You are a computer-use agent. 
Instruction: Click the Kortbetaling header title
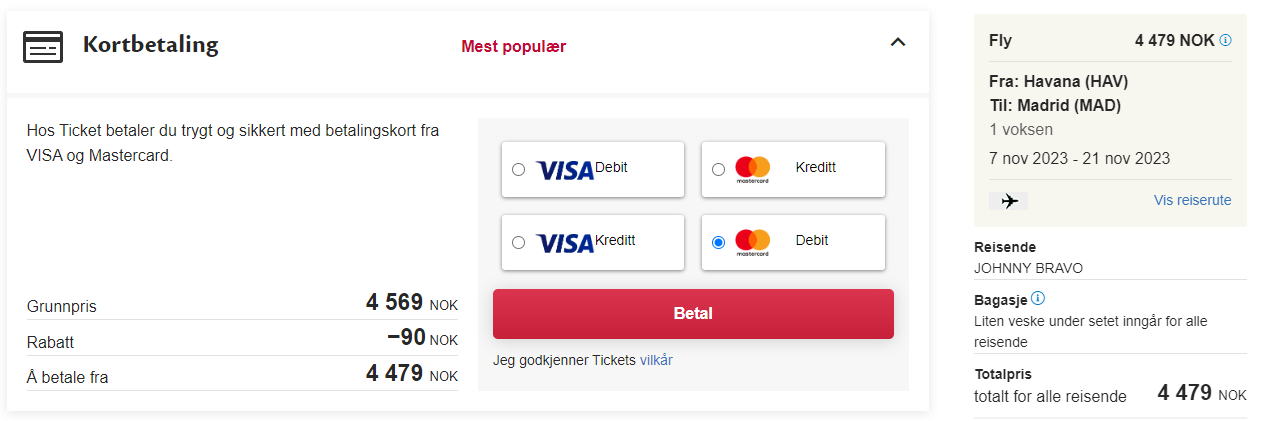pyautogui.click(x=150, y=45)
